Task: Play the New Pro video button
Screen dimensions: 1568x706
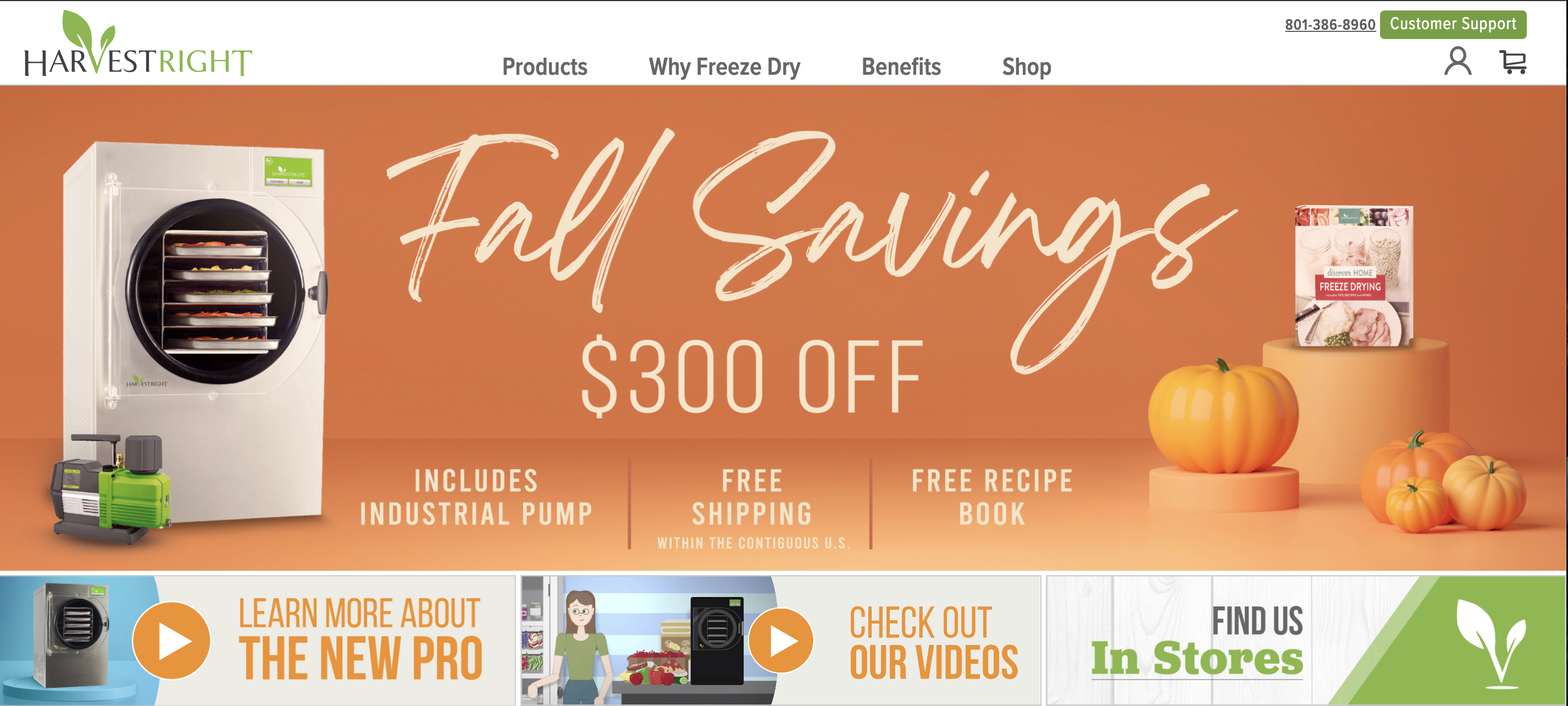Action: click(171, 640)
